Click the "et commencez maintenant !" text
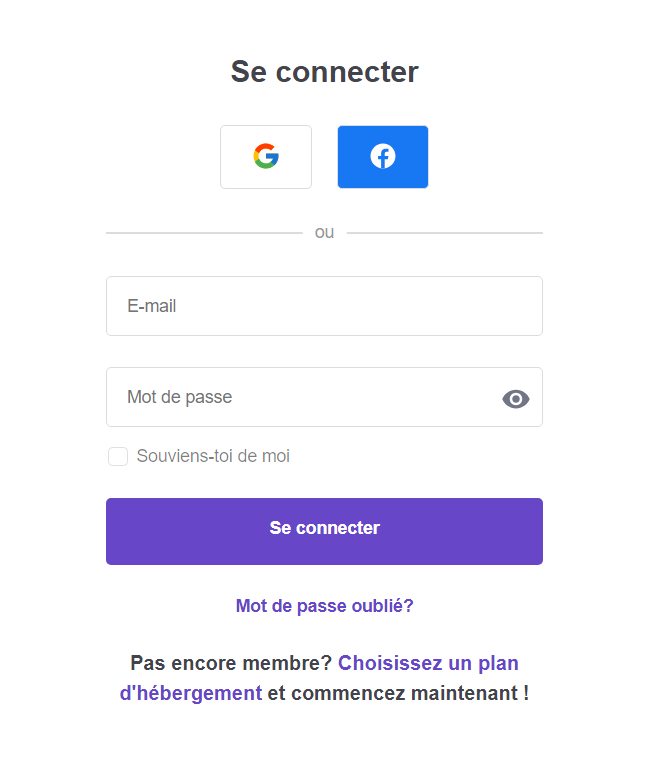Screen dimensions: 671x759 [398, 693]
